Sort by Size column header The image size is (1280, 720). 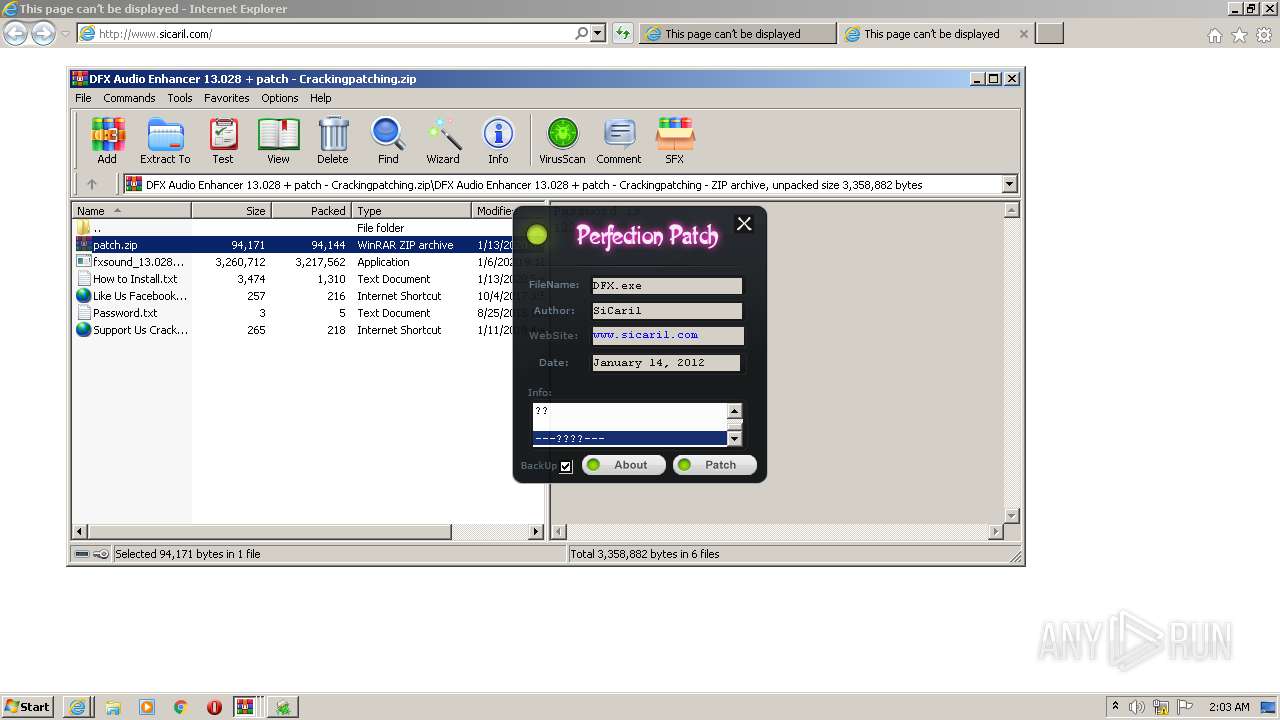click(231, 211)
